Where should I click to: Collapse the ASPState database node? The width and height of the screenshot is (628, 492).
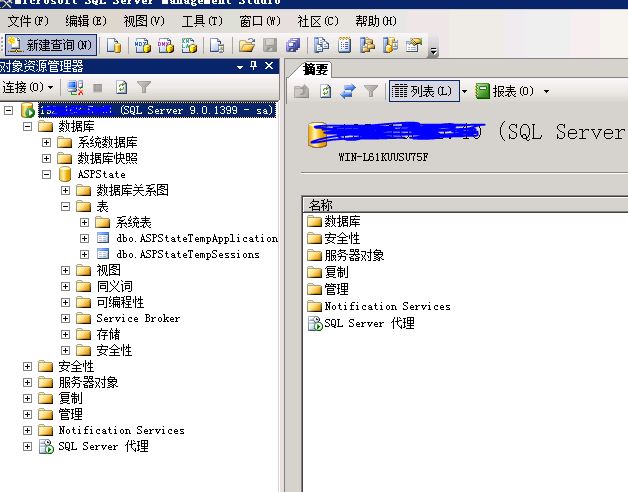pos(47,174)
